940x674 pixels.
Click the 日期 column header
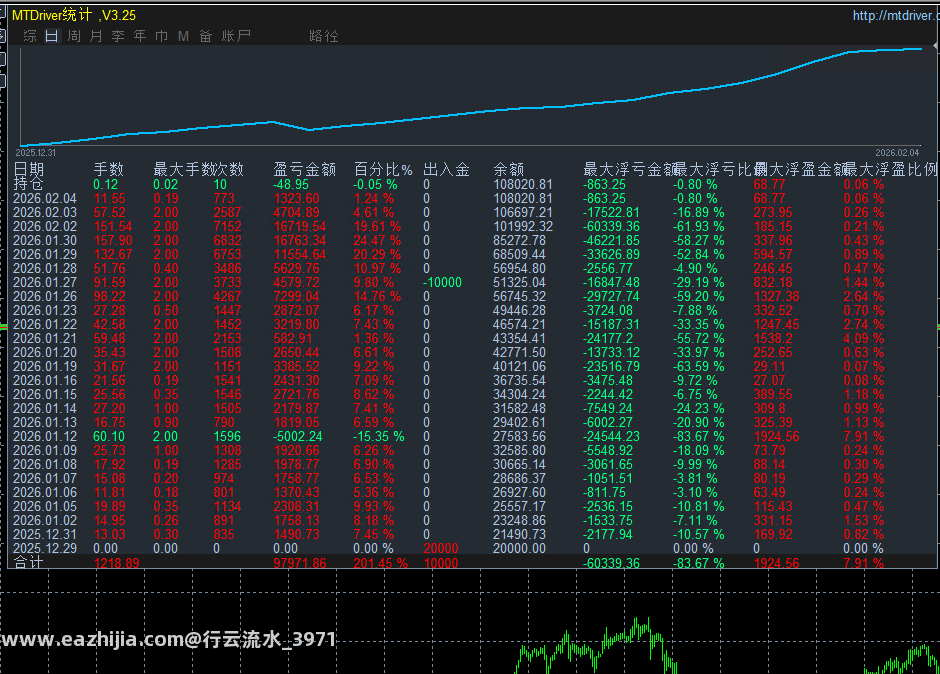pyautogui.click(x=29, y=170)
